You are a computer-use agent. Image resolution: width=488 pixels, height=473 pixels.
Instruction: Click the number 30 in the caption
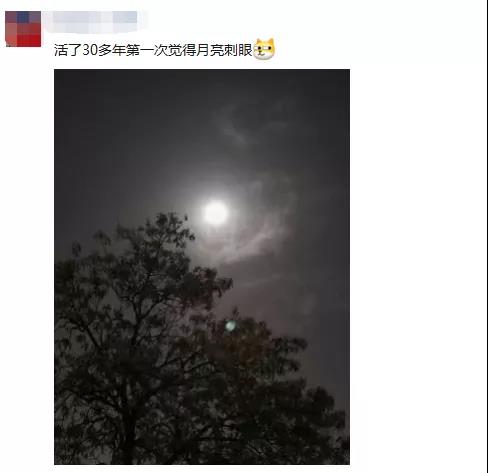point(90,50)
